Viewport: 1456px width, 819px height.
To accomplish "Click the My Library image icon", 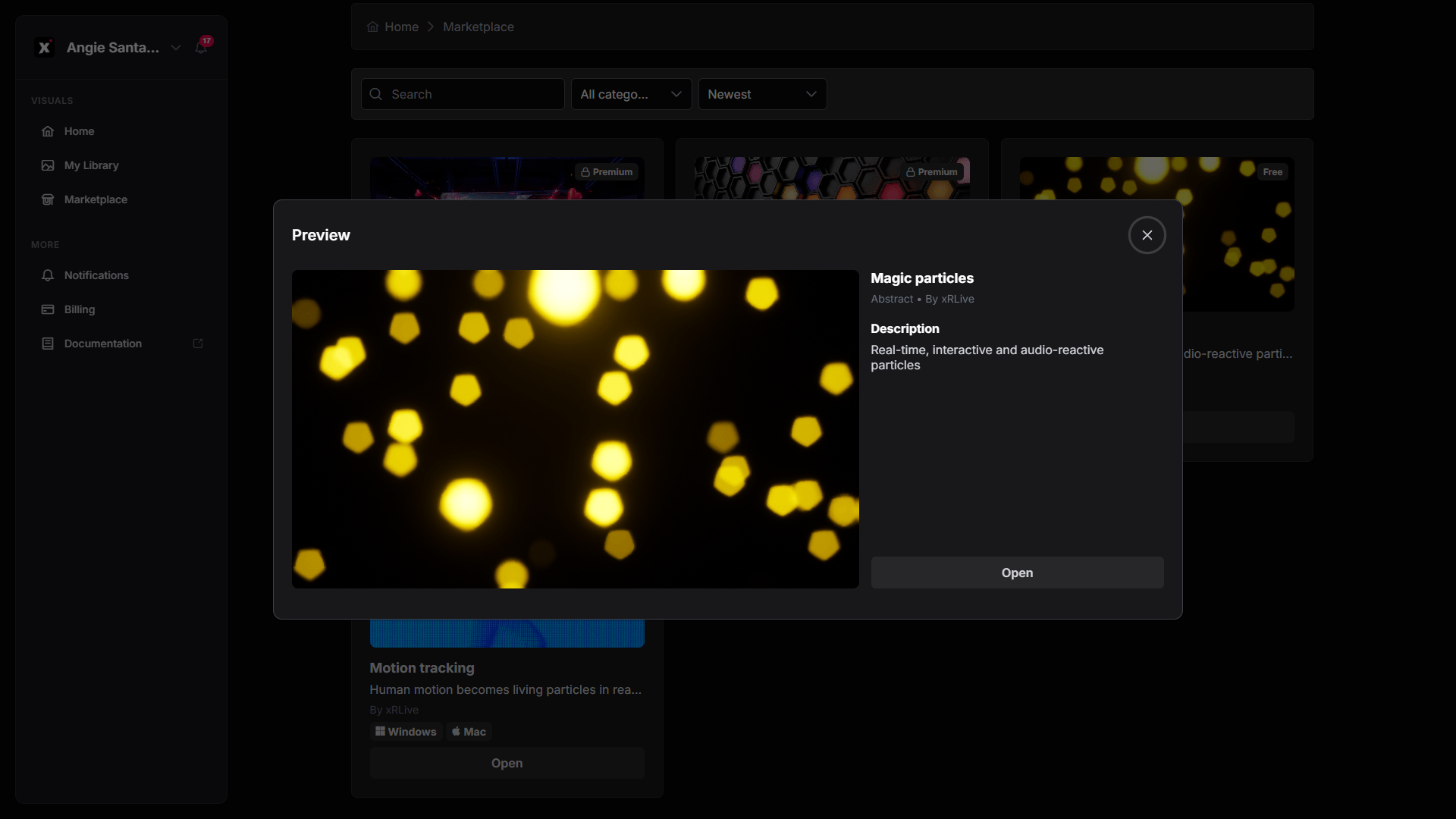I will coord(48,165).
